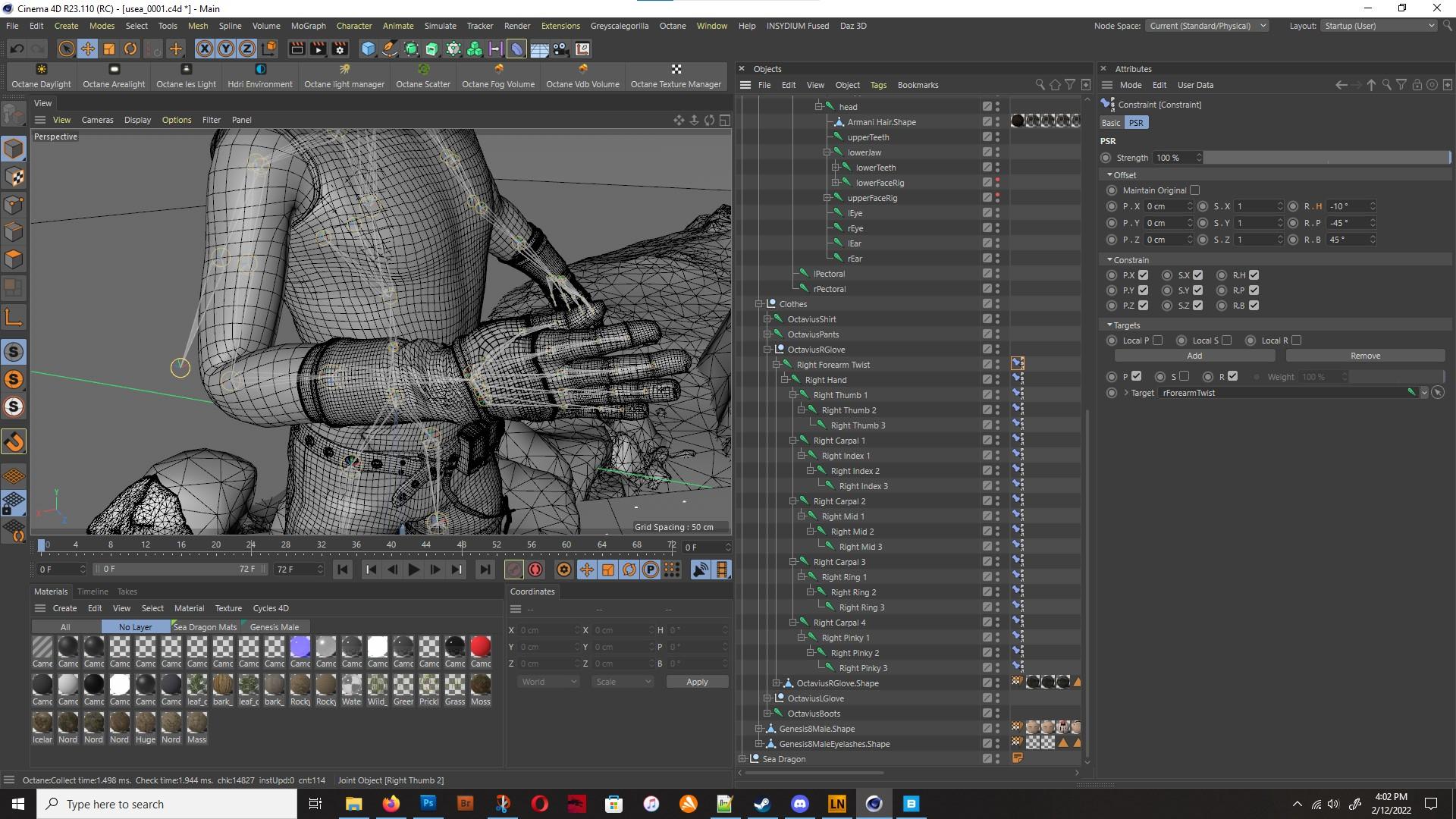Image resolution: width=1456 pixels, height=819 pixels.
Task: Select the Move tool in toolbar
Action: pos(88,49)
